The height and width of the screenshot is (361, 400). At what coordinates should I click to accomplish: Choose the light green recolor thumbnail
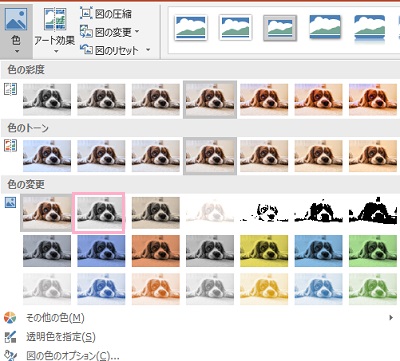click(x=373, y=289)
